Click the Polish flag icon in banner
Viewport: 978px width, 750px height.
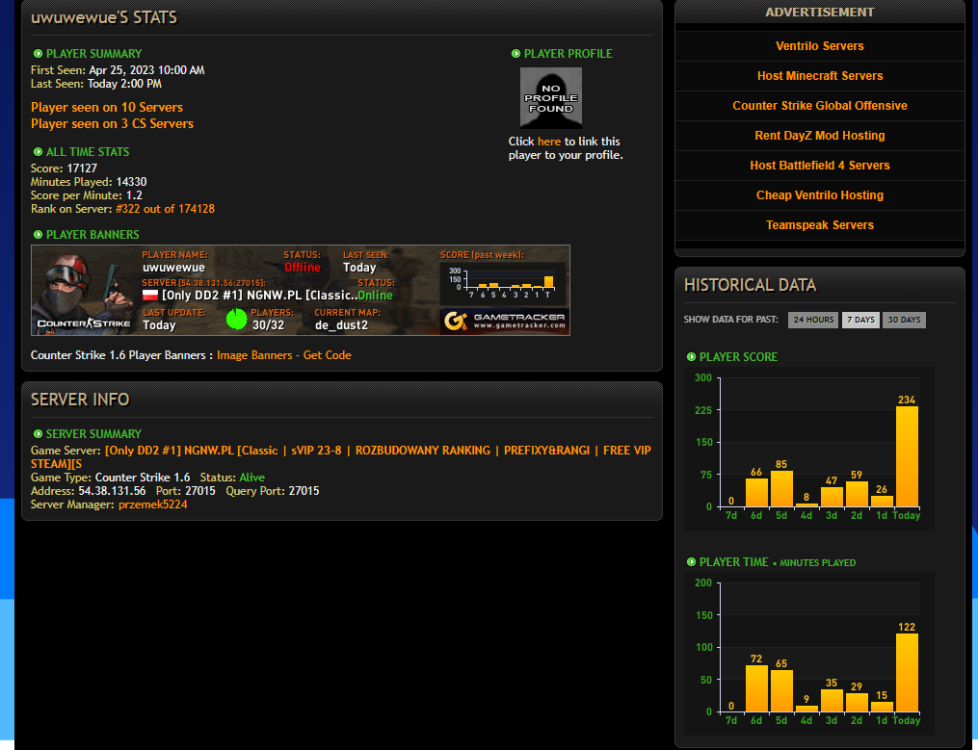150,295
